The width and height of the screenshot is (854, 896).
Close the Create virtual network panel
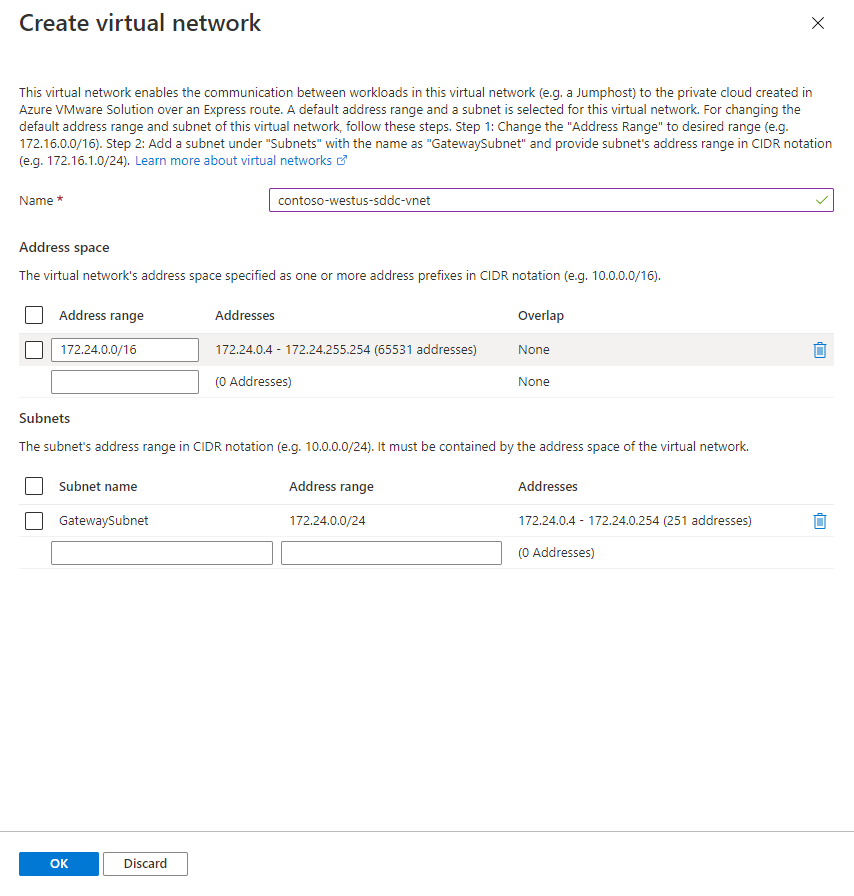[x=818, y=23]
